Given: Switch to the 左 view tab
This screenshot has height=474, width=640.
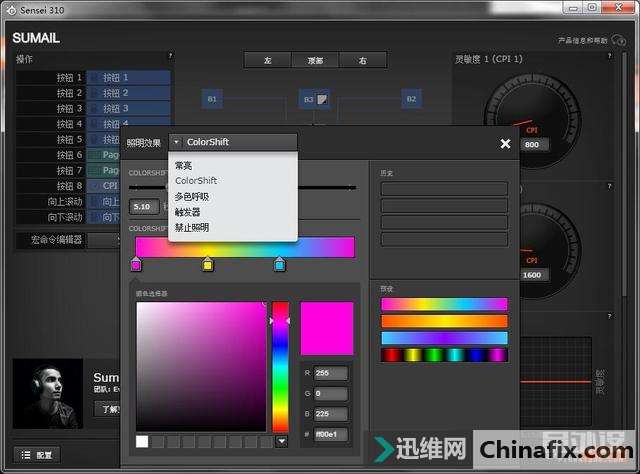Looking at the screenshot, I should coord(267,60).
